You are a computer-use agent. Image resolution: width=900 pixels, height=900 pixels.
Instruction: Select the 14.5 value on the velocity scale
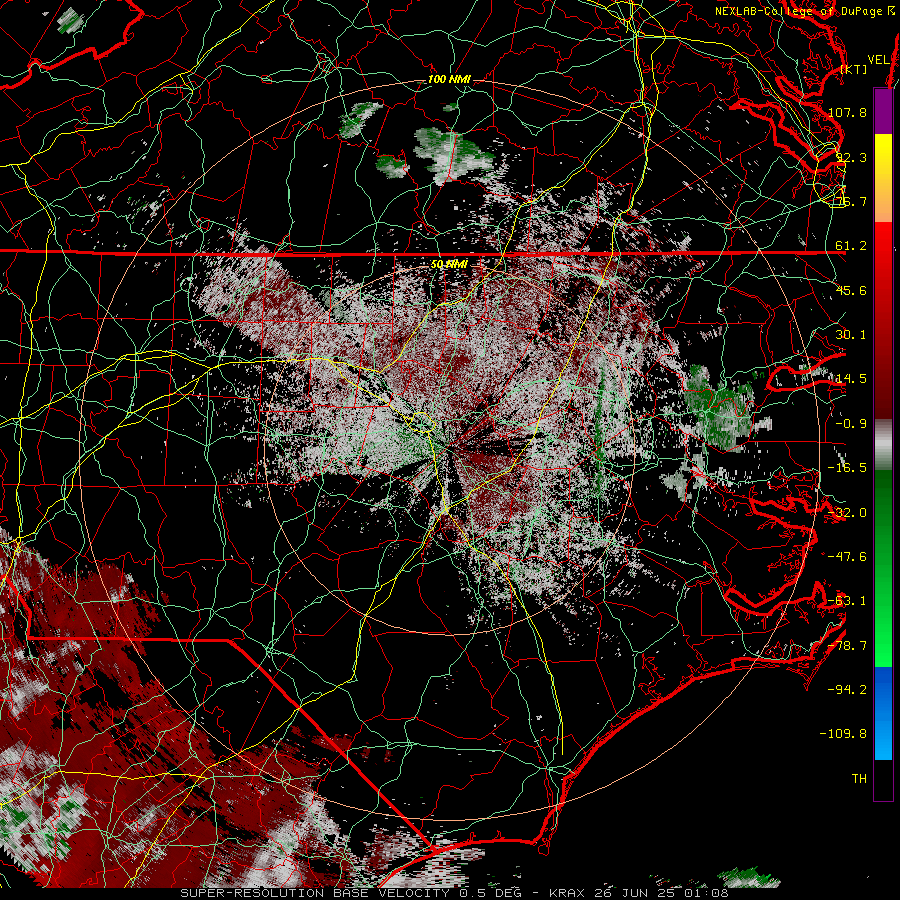click(x=851, y=379)
